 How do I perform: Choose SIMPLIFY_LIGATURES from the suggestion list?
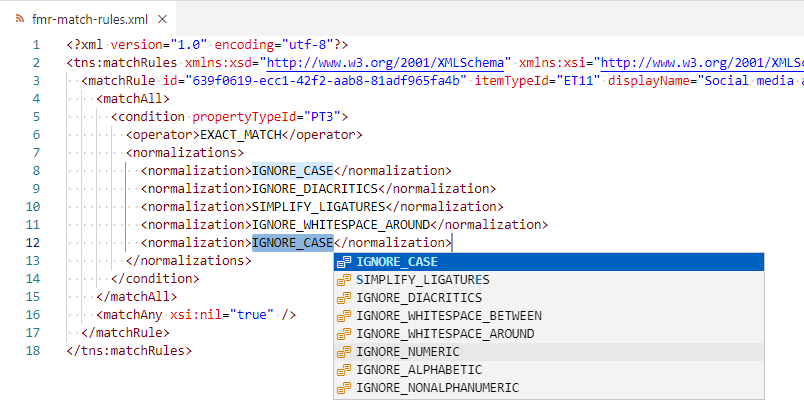(549, 280)
